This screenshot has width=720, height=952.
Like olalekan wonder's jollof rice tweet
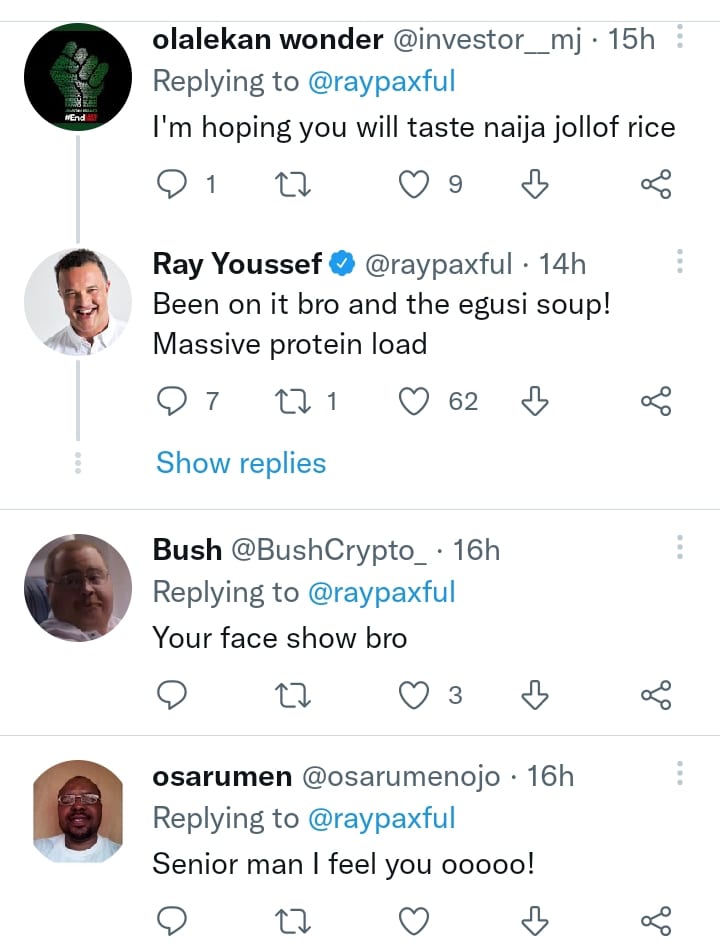[x=414, y=184]
